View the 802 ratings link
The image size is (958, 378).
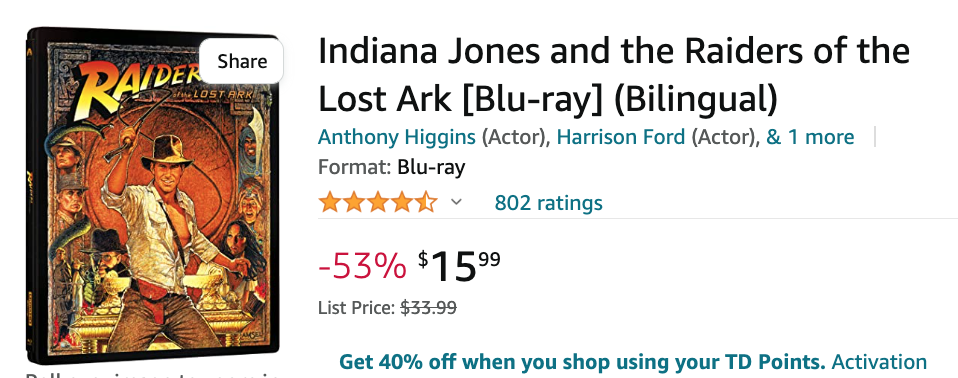(549, 202)
